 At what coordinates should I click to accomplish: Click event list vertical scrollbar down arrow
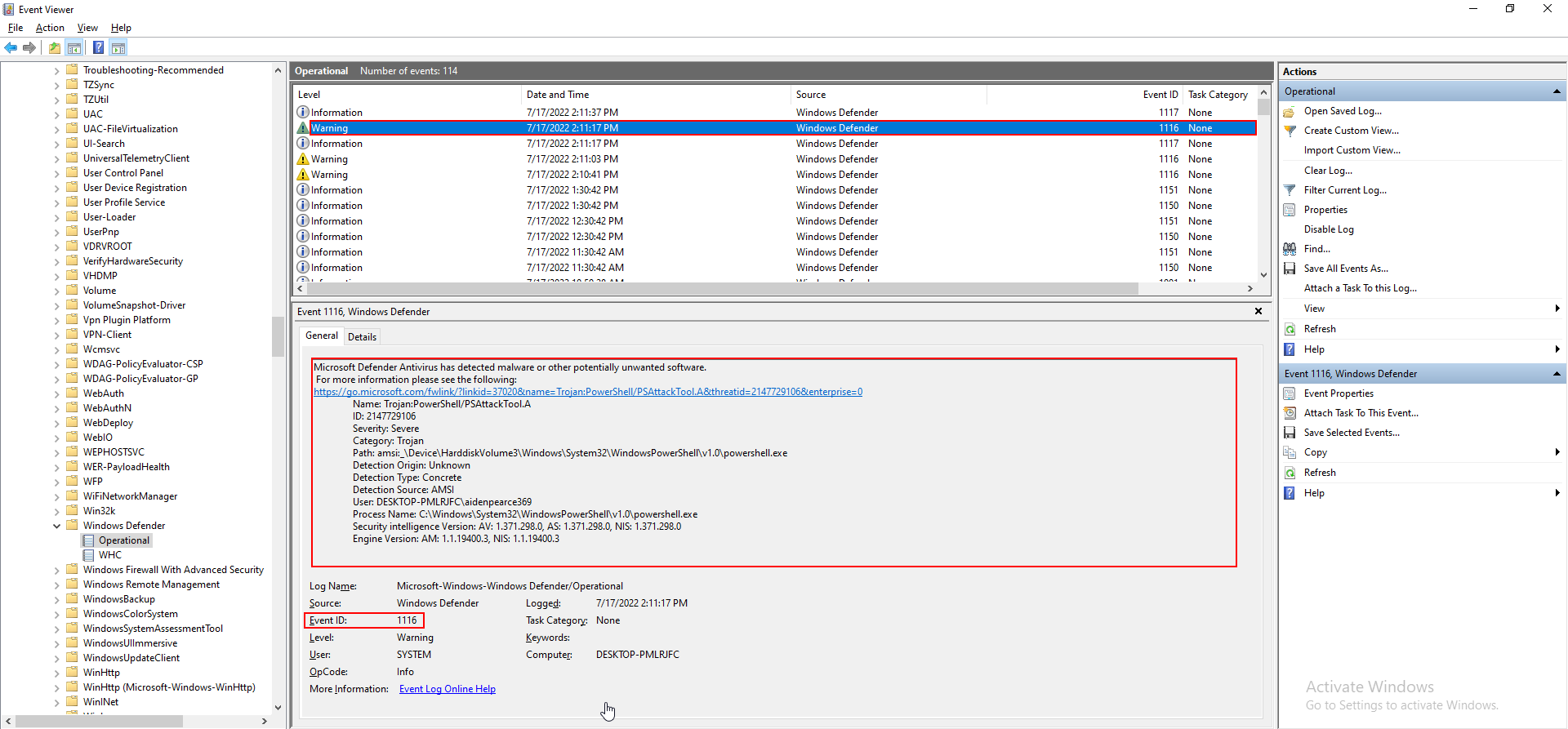1263,275
